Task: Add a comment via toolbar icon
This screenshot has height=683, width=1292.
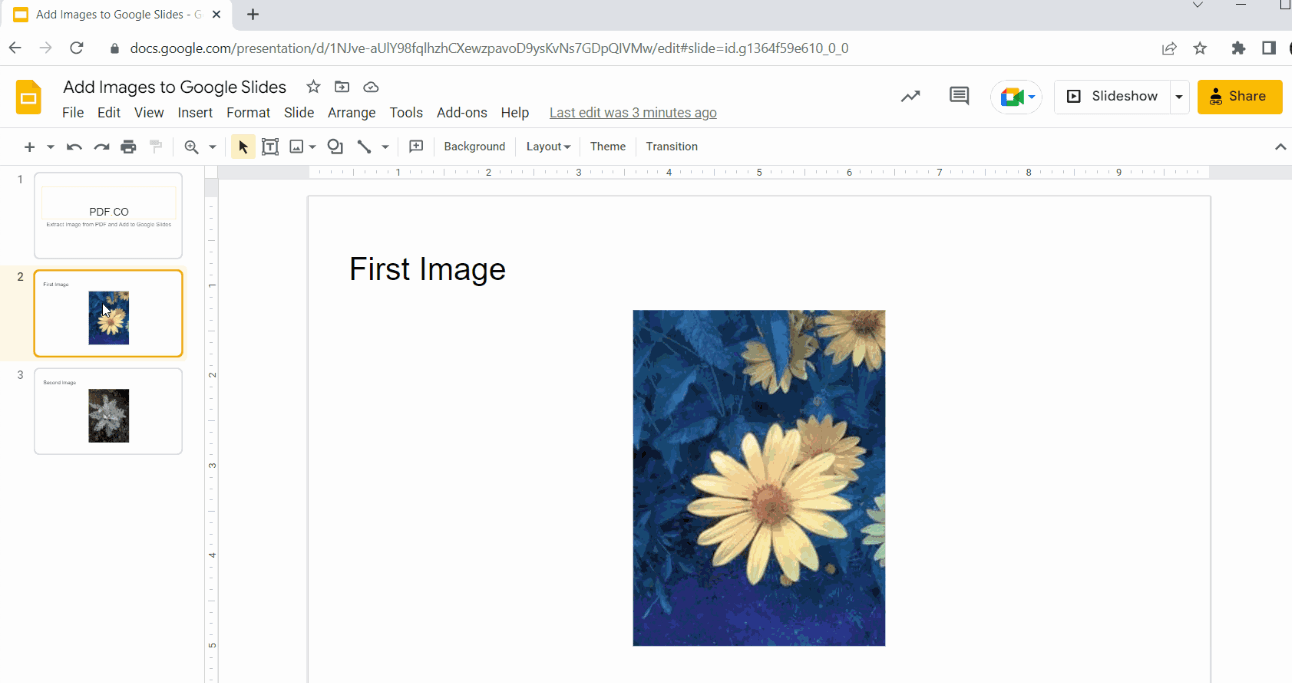Action: pos(417,147)
